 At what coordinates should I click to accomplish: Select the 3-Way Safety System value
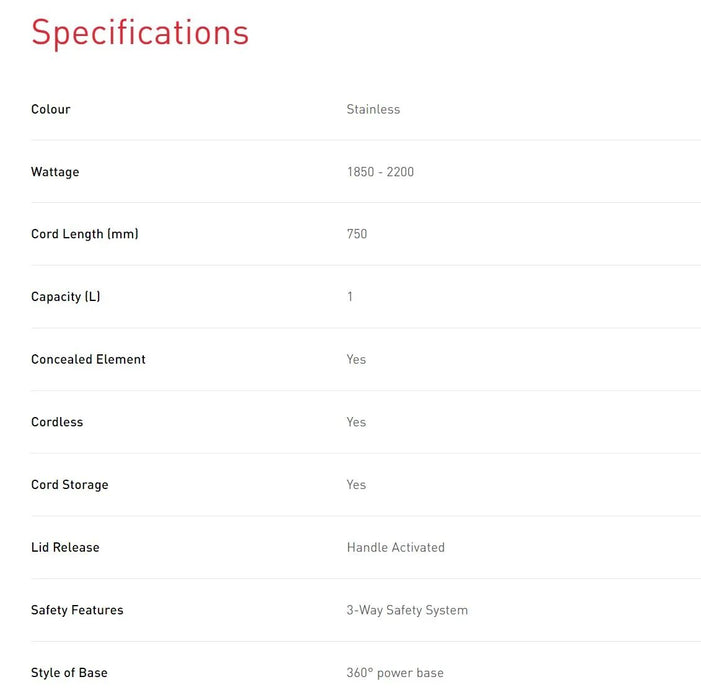(407, 610)
